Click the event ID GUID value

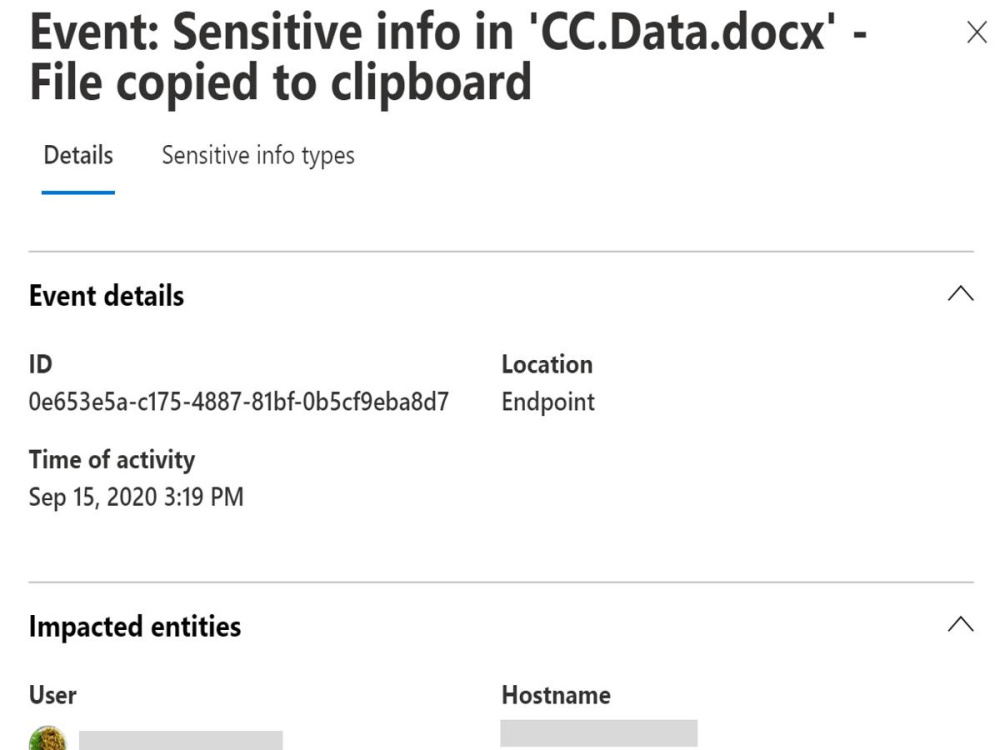pyautogui.click(x=239, y=402)
